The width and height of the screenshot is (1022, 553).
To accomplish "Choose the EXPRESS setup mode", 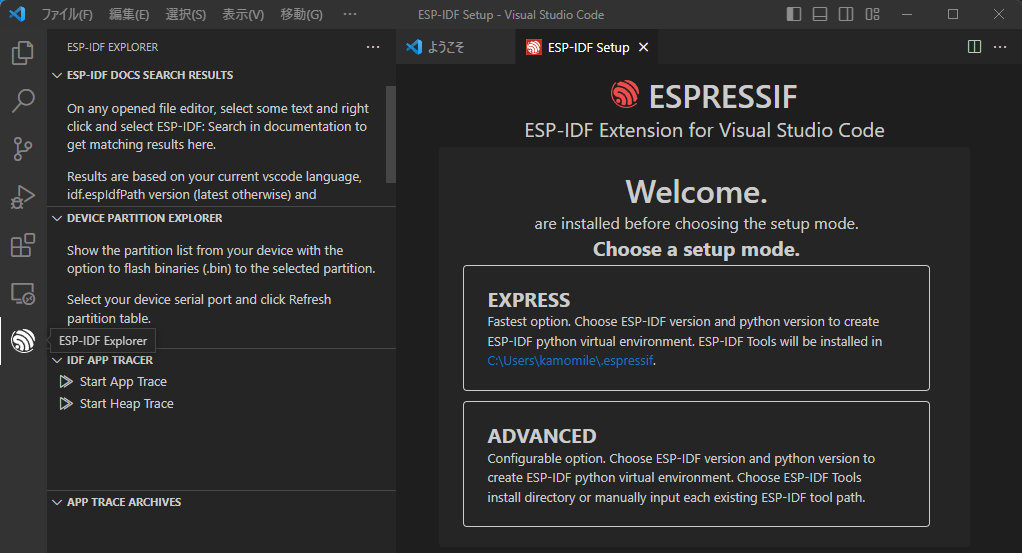I will click(x=696, y=327).
